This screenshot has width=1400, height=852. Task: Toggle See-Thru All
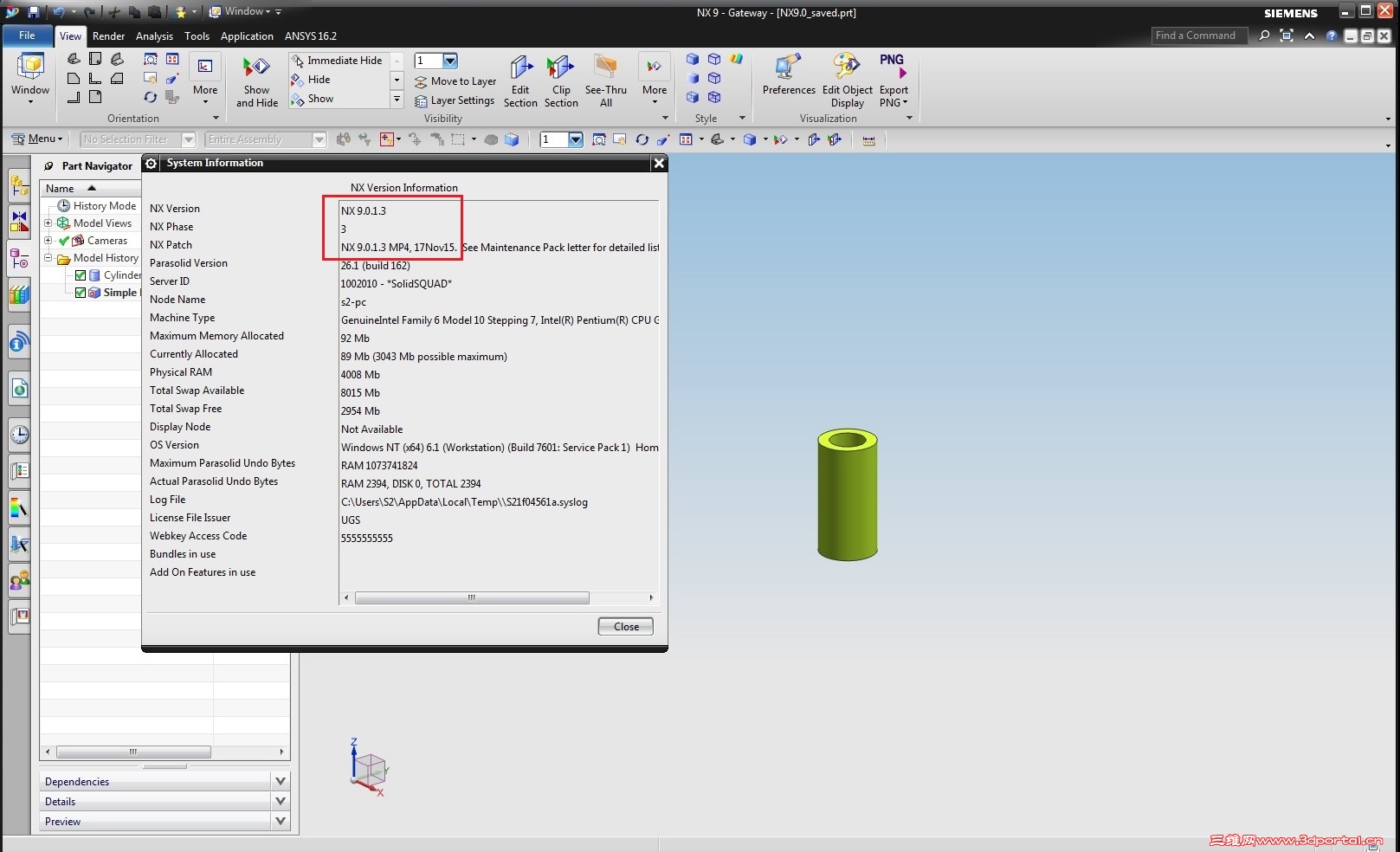(x=606, y=81)
